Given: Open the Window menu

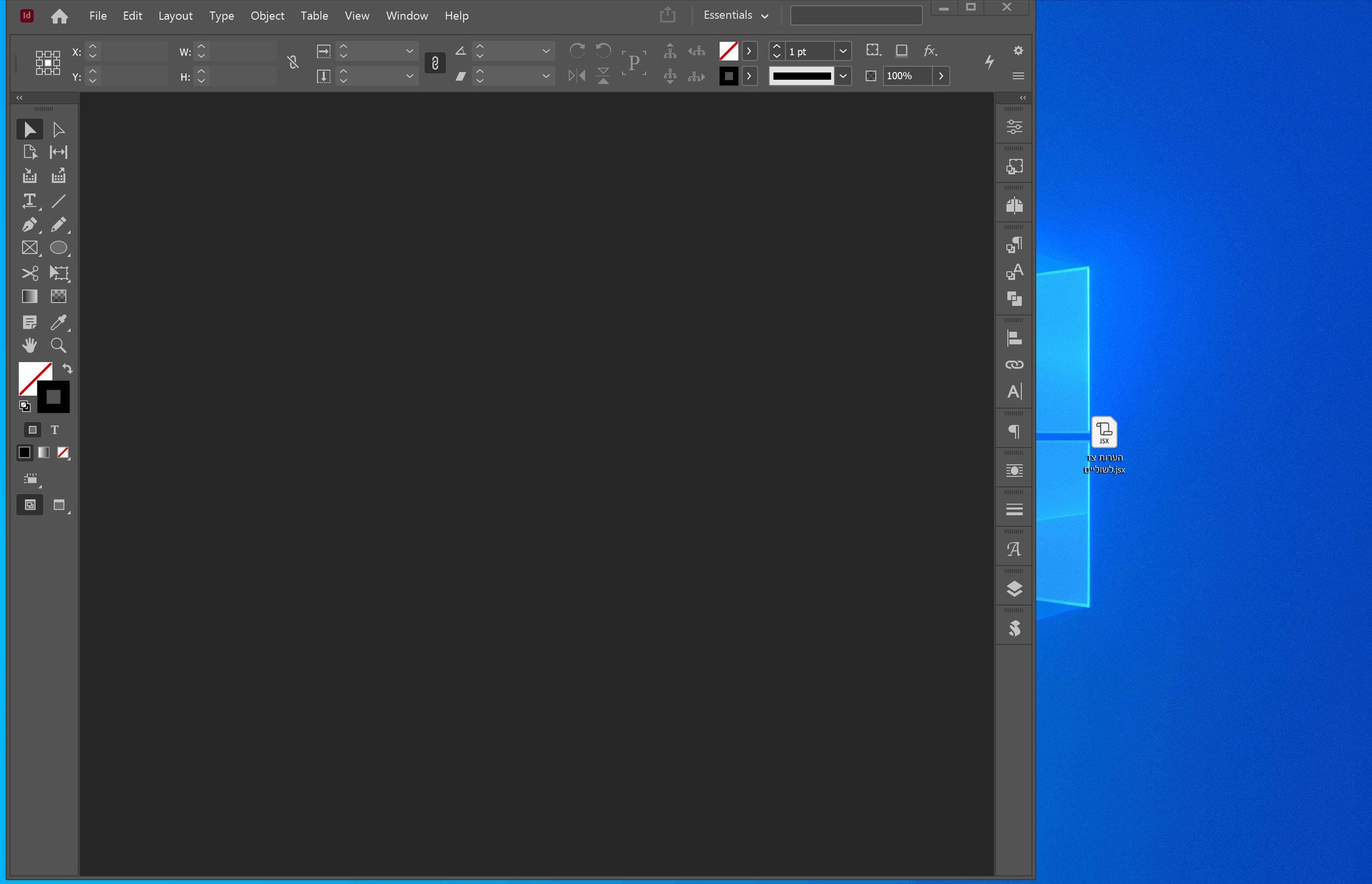Looking at the screenshot, I should (406, 15).
